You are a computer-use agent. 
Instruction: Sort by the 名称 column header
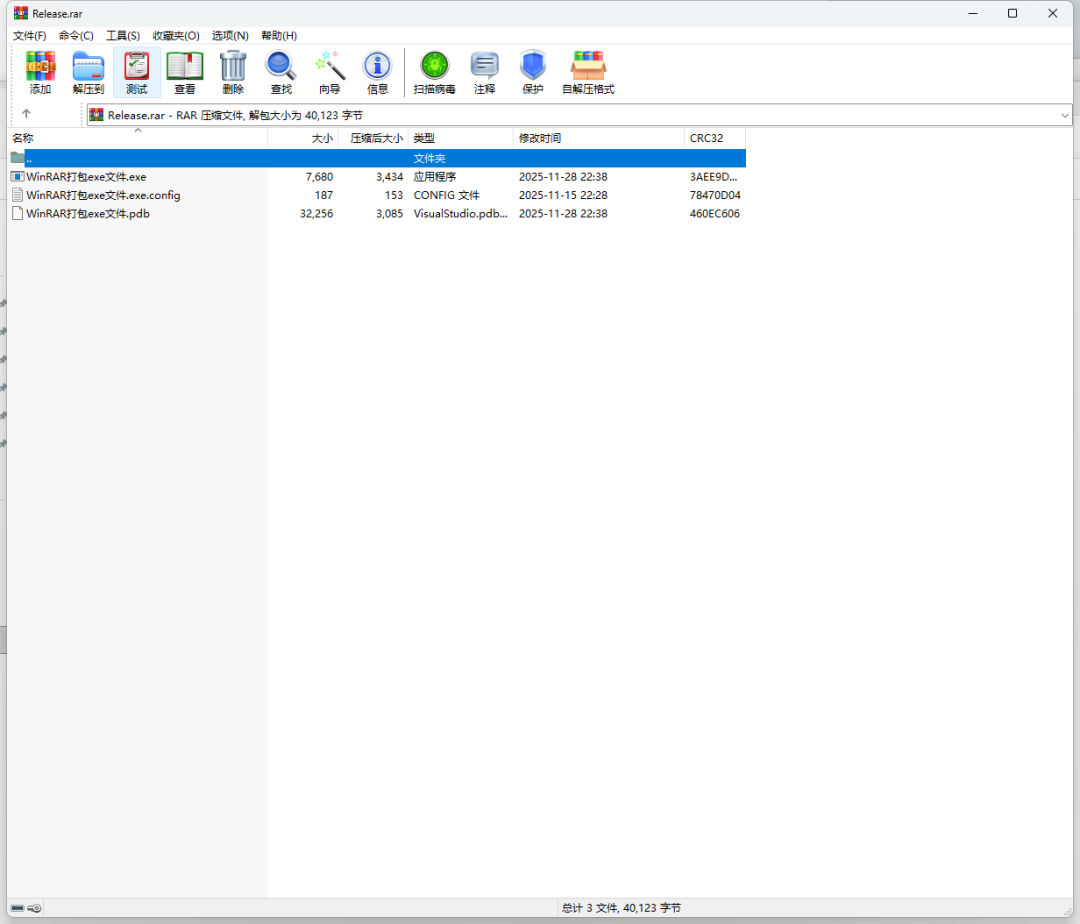pos(138,138)
